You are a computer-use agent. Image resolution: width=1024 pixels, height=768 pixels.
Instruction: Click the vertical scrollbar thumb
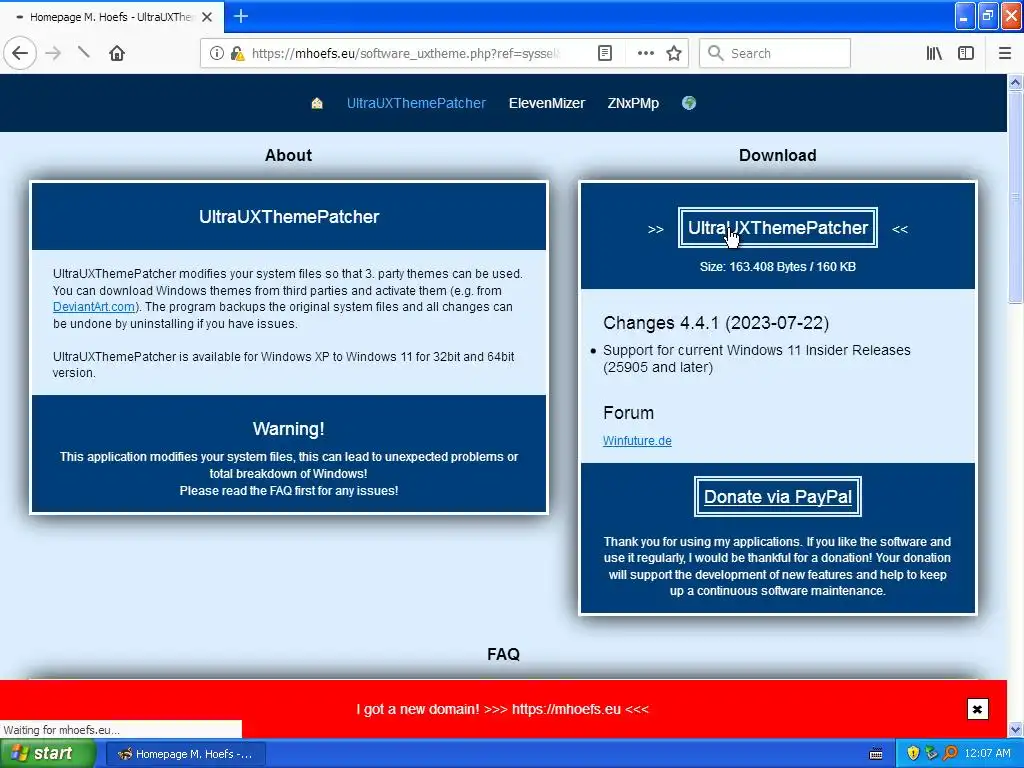(1015, 198)
